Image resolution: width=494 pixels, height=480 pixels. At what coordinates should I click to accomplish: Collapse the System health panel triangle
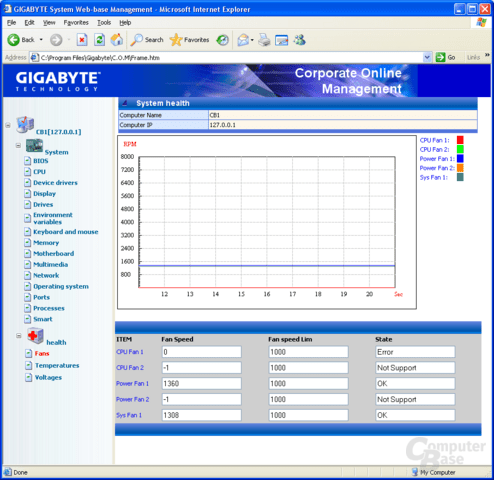point(125,103)
